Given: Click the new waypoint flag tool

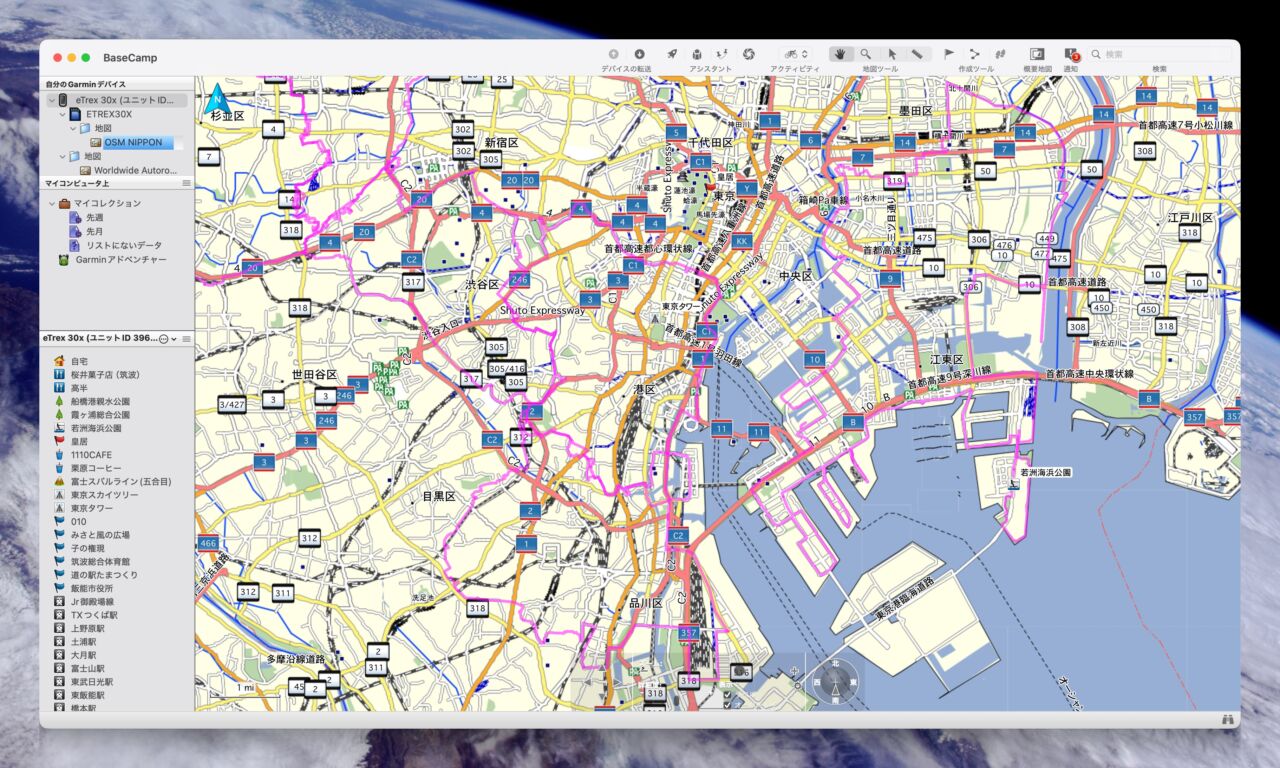Looking at the screenshot, I should pos(949,54).
